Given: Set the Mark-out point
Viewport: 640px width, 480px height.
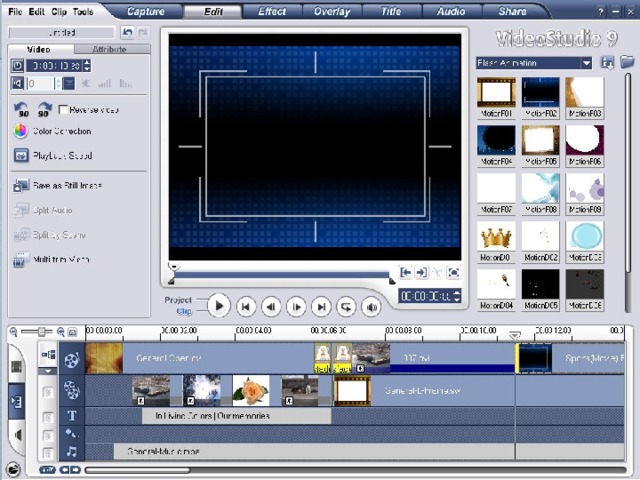Looking at the screenshot, I should [x=421, y=272].
